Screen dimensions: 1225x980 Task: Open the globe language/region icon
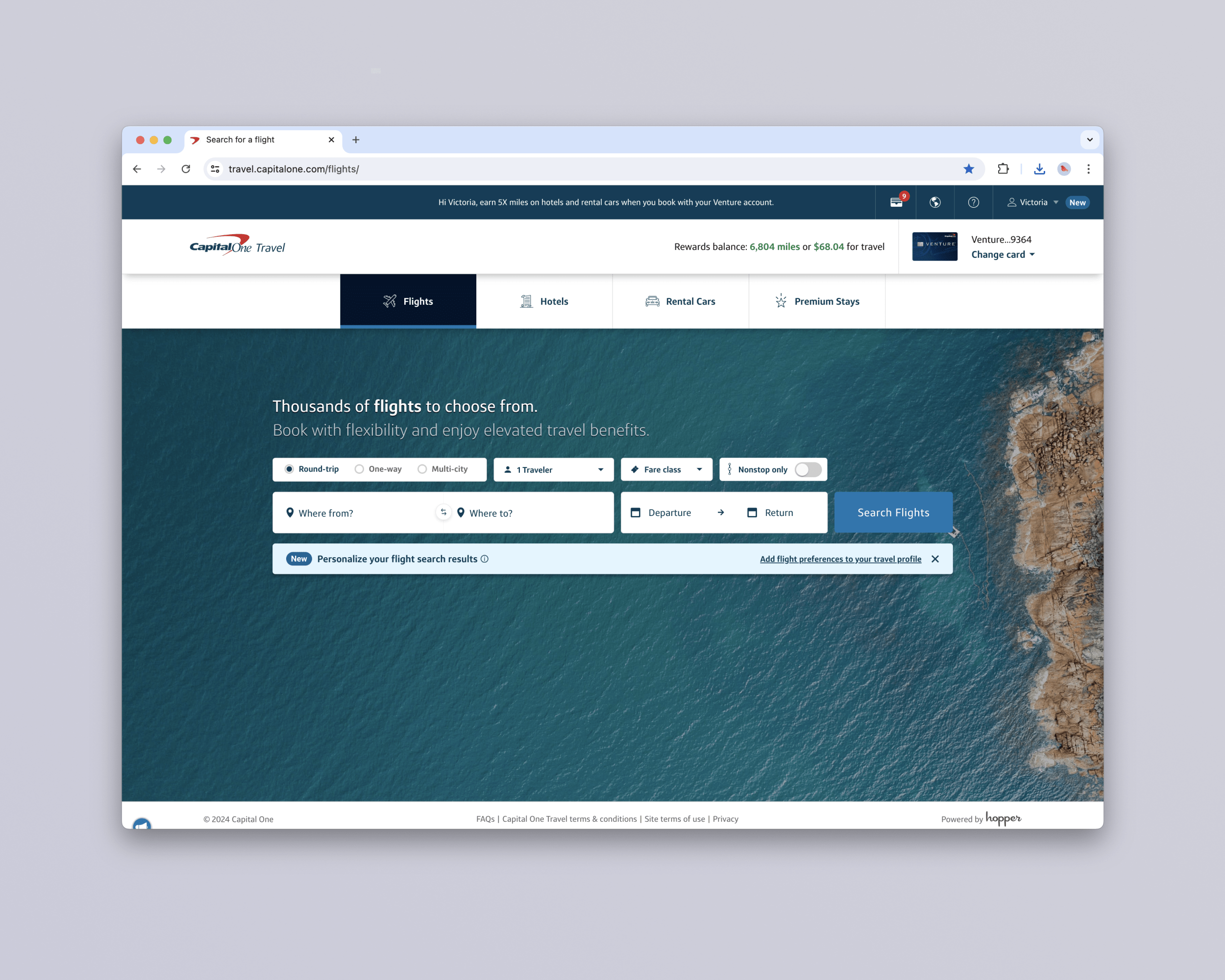tap(934, 202)
